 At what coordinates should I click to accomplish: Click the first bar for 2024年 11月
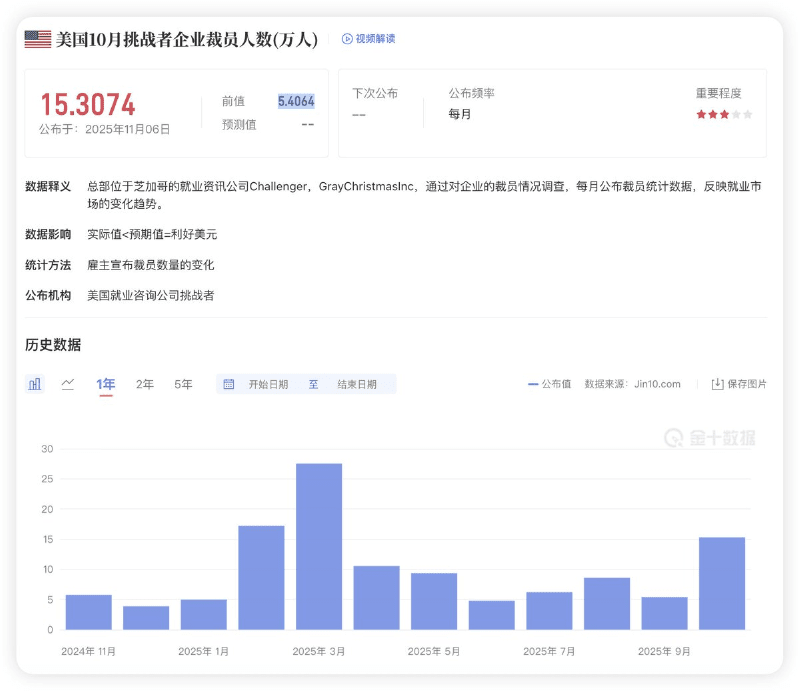89,612
